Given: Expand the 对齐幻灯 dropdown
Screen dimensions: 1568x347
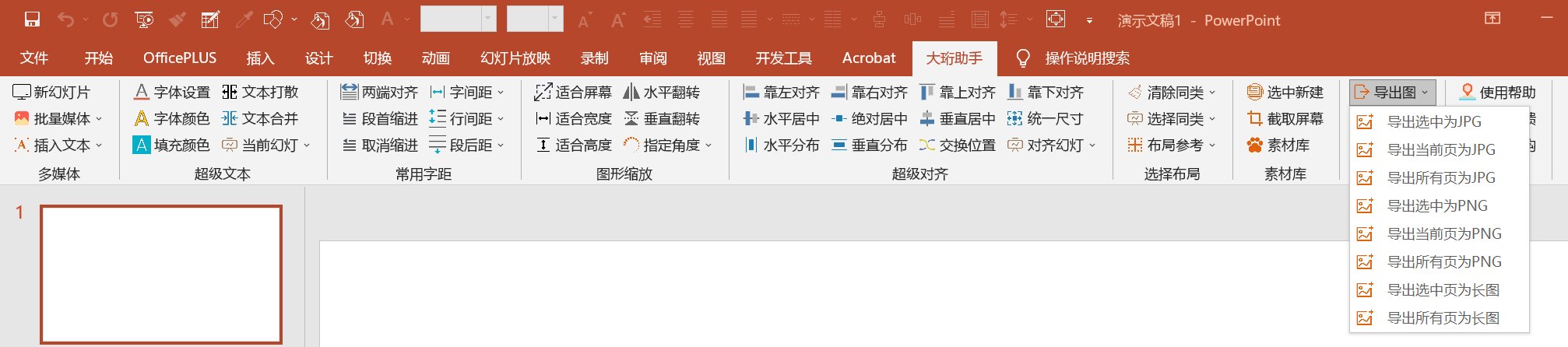Looking at the screenshot, I should 1092,145.
